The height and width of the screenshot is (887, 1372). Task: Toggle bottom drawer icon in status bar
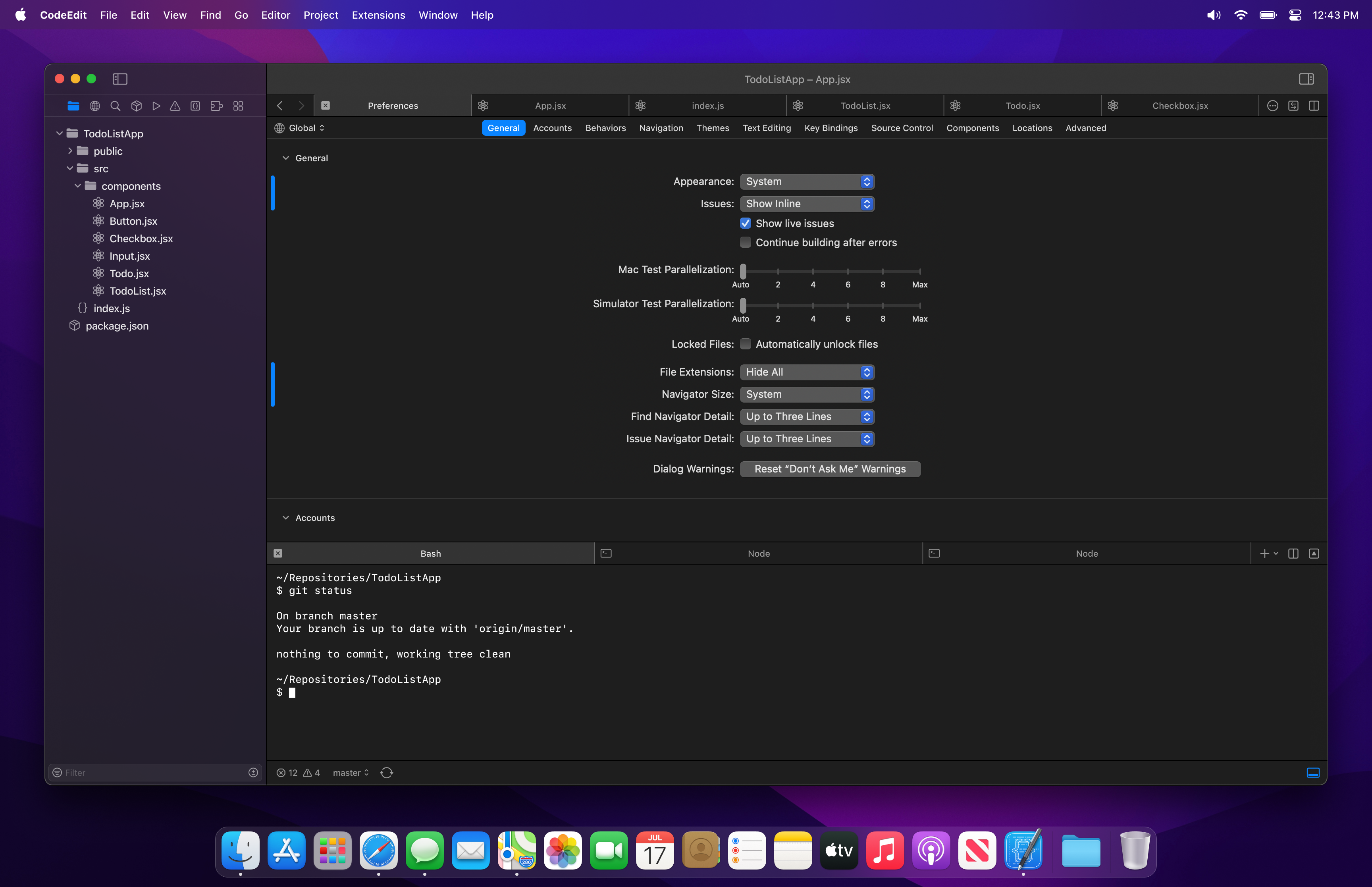point(1313,772)
